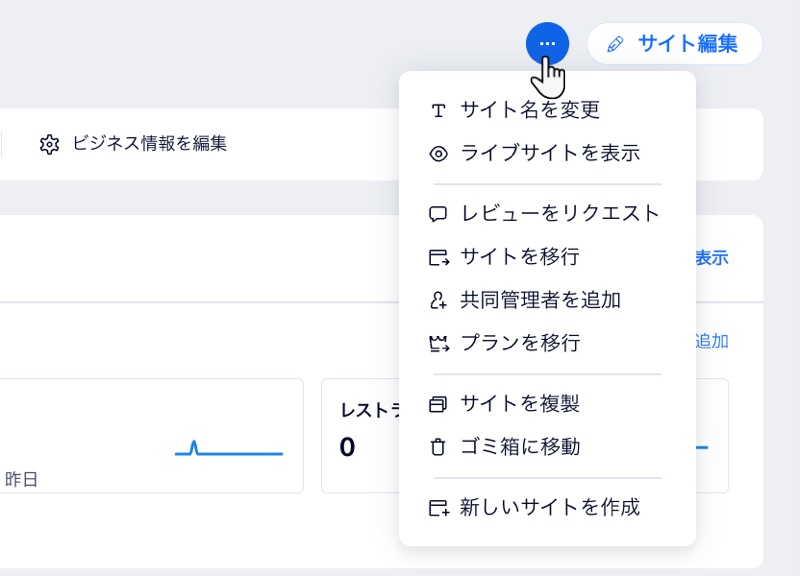Click the eye icon beside ライブサイトを表示

tap(438, 154)
